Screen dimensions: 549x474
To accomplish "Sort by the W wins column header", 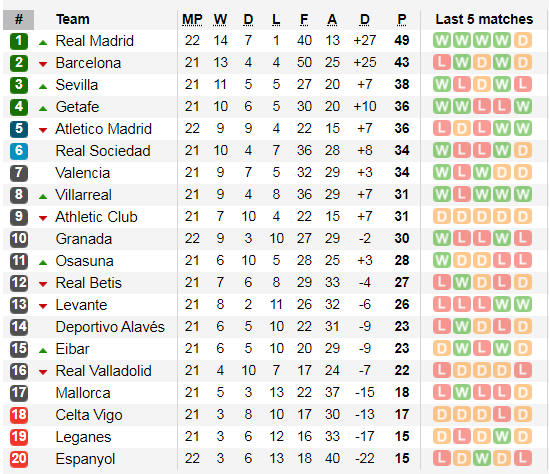I will (220, 20).
